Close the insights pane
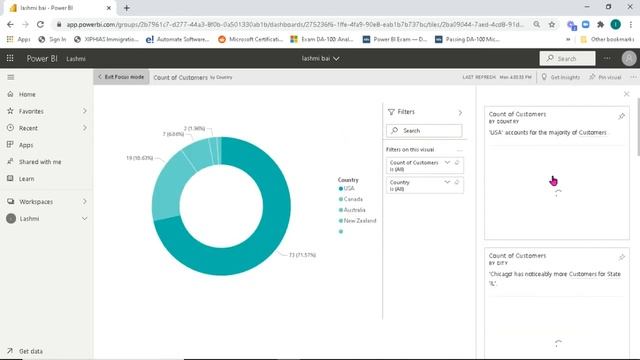Image resolution: width=640 pixels, height=360 pixels. 627,94
